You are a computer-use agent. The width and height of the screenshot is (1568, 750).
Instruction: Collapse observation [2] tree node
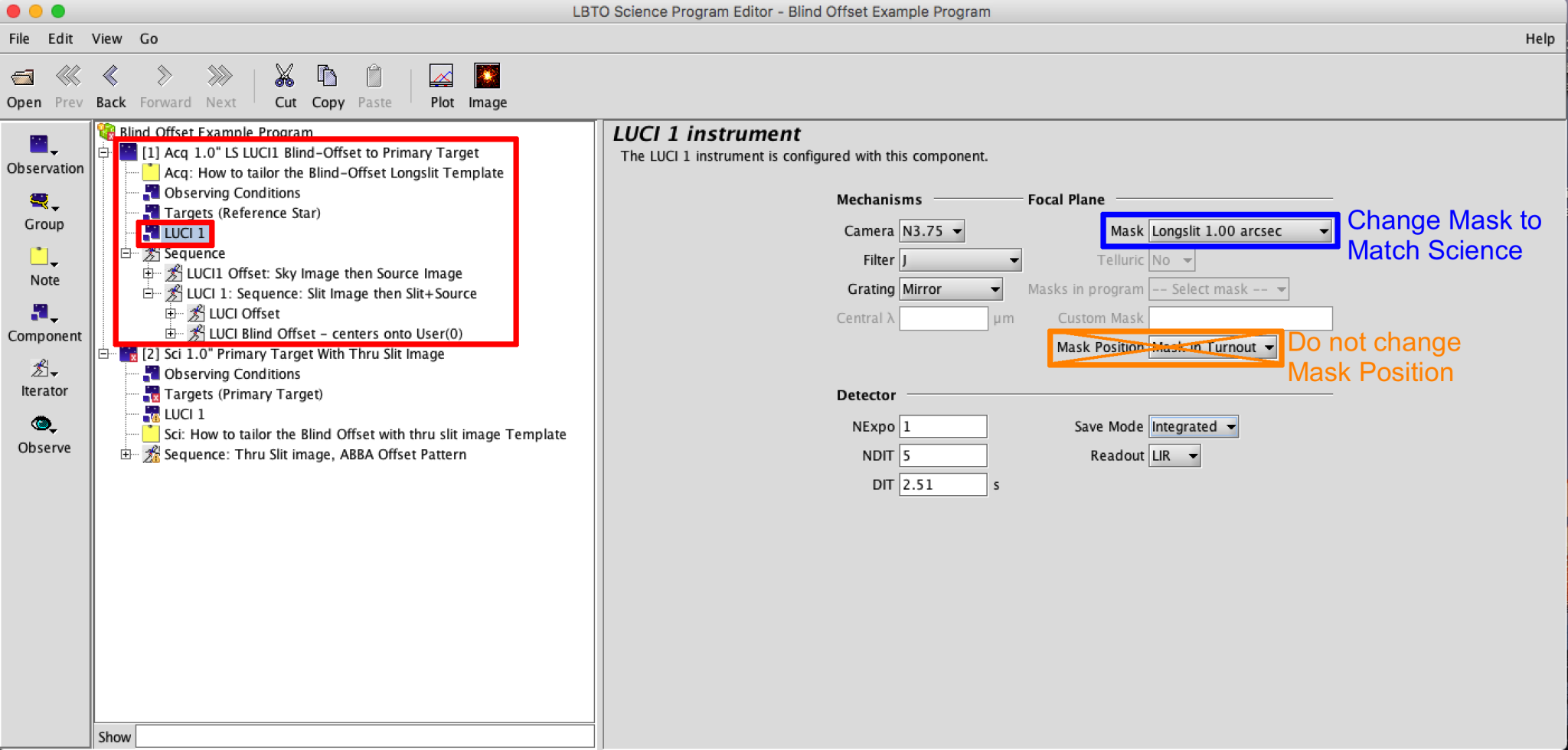[104, 354]
